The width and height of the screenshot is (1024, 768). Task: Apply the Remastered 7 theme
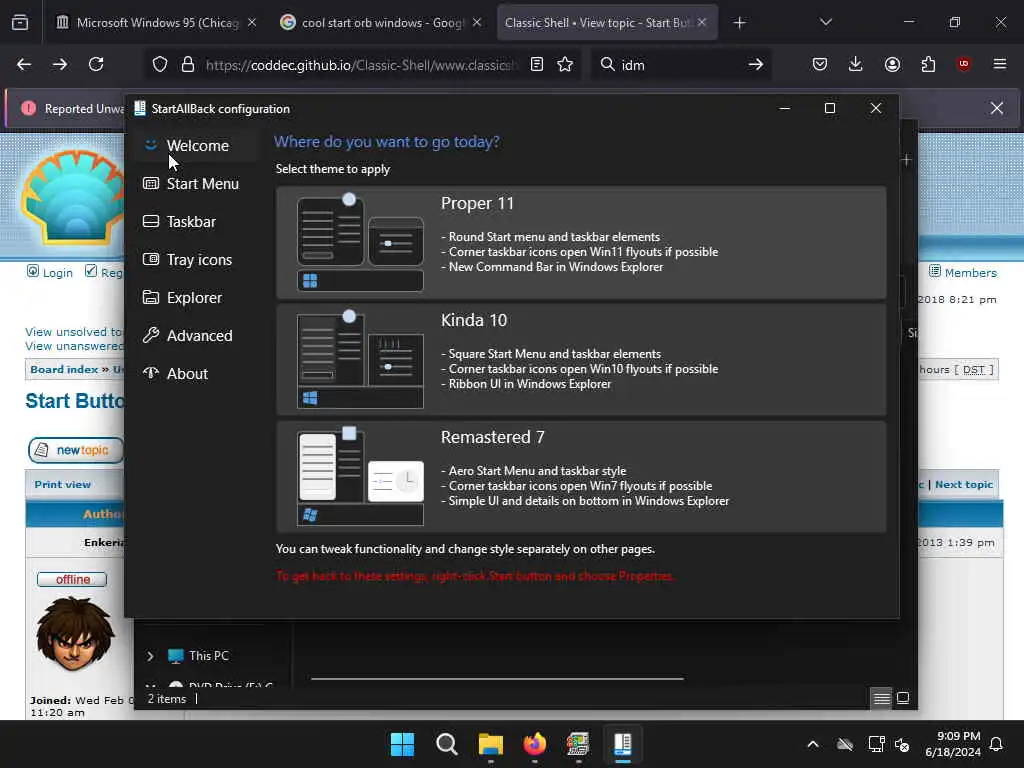(581, 476)
